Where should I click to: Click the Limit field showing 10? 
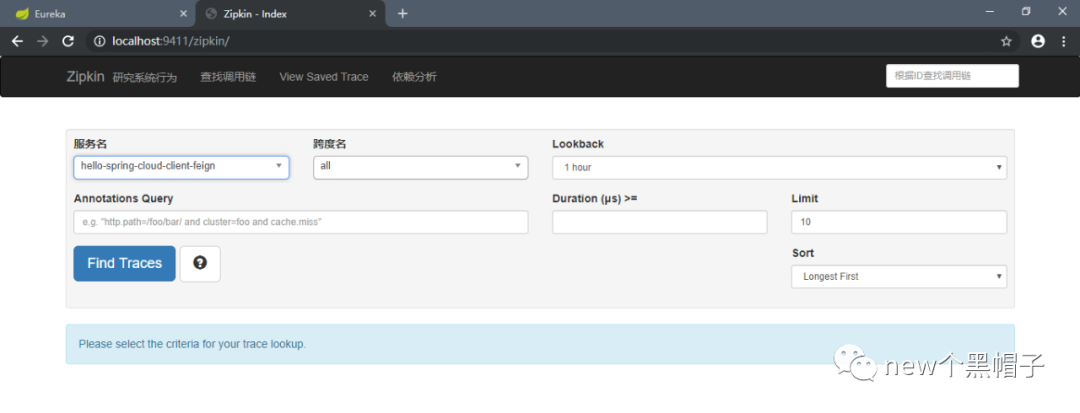tap(899, 222)
